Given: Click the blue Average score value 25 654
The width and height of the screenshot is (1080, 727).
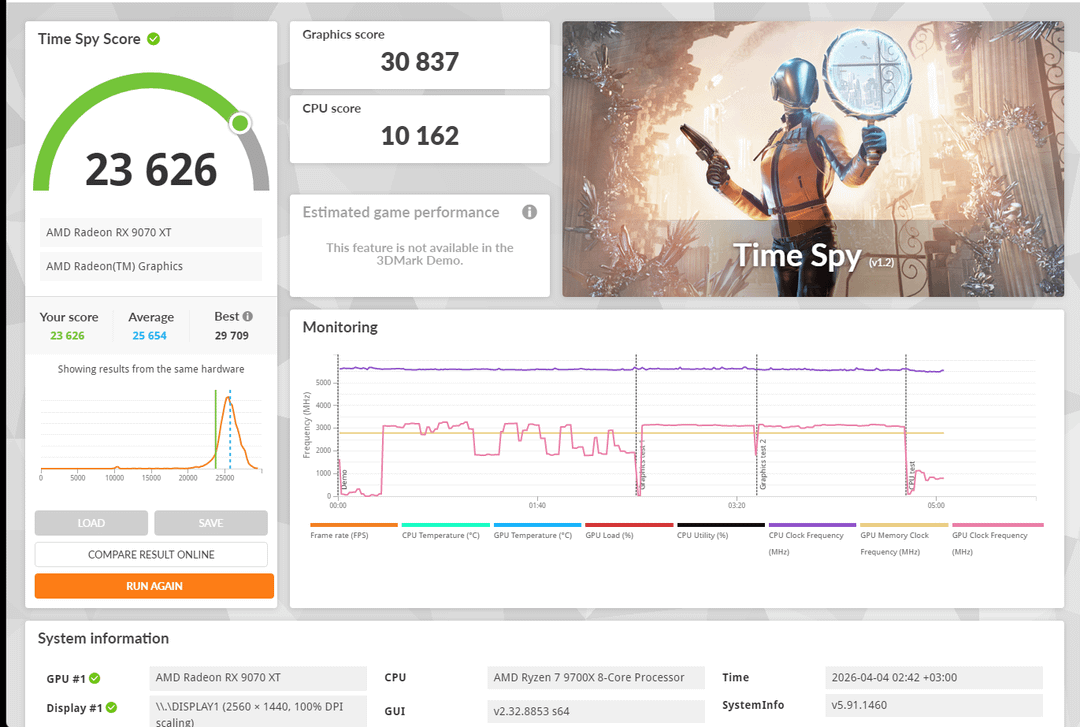Looking at the screenshot, I should point(150,336).
